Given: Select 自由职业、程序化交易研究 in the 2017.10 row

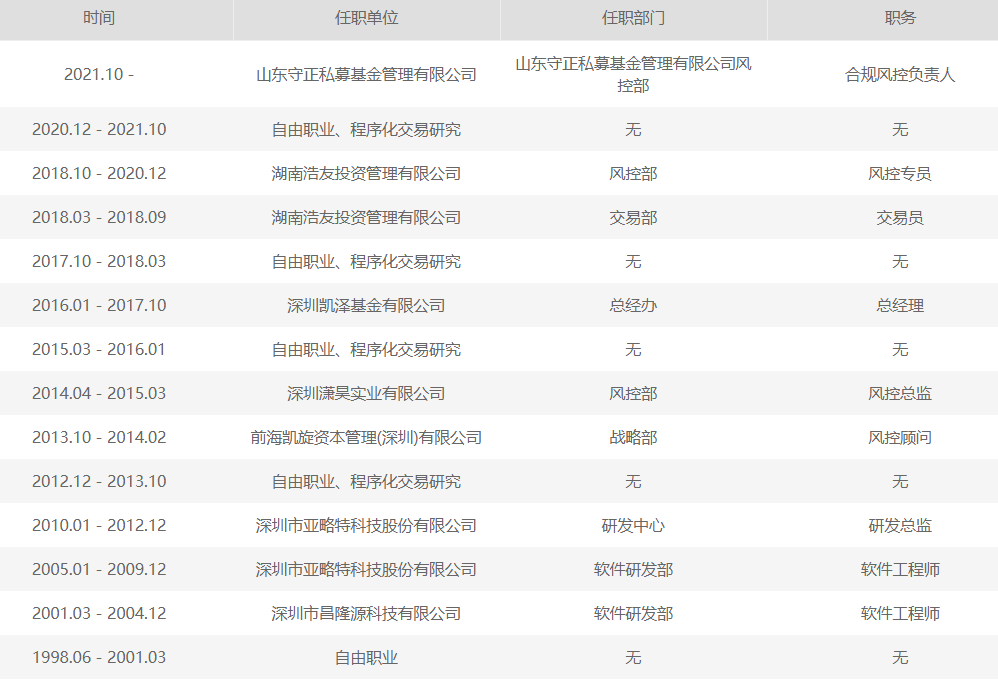Looking at the screenshot, I should [x=366, y=261].
